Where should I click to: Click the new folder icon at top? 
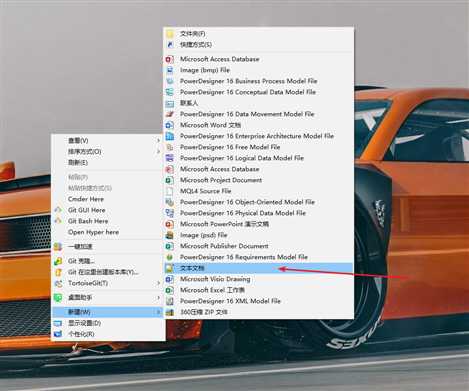[169, 34]
